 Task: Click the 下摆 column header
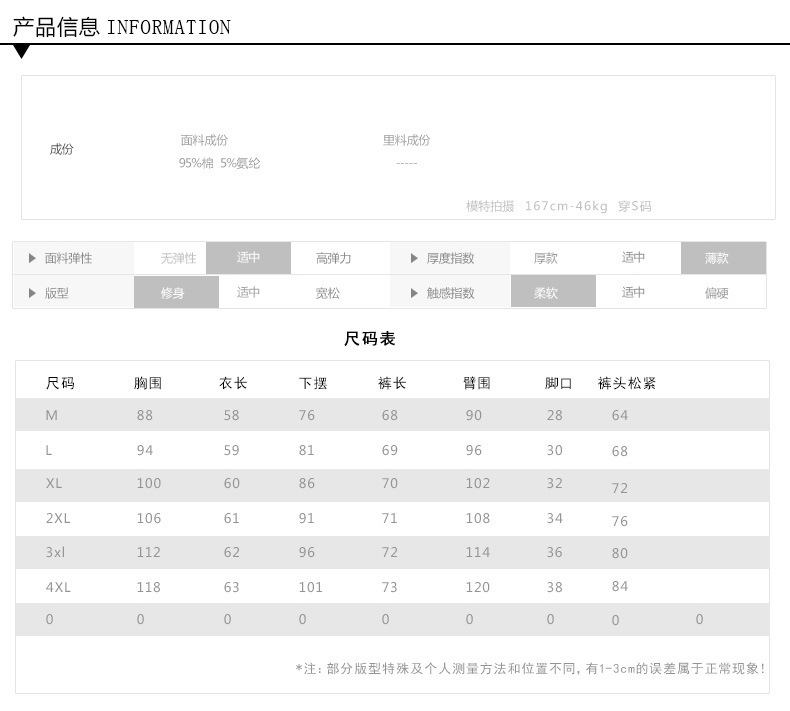pos(313,383)
